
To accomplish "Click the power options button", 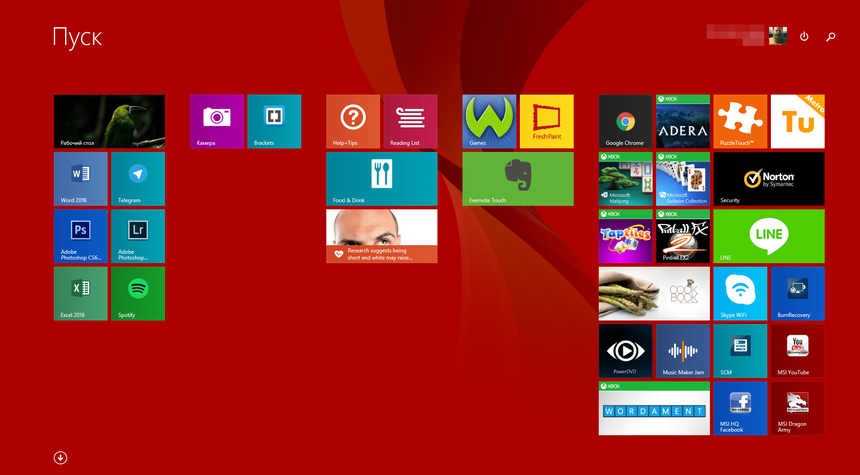I will (804, 36).
